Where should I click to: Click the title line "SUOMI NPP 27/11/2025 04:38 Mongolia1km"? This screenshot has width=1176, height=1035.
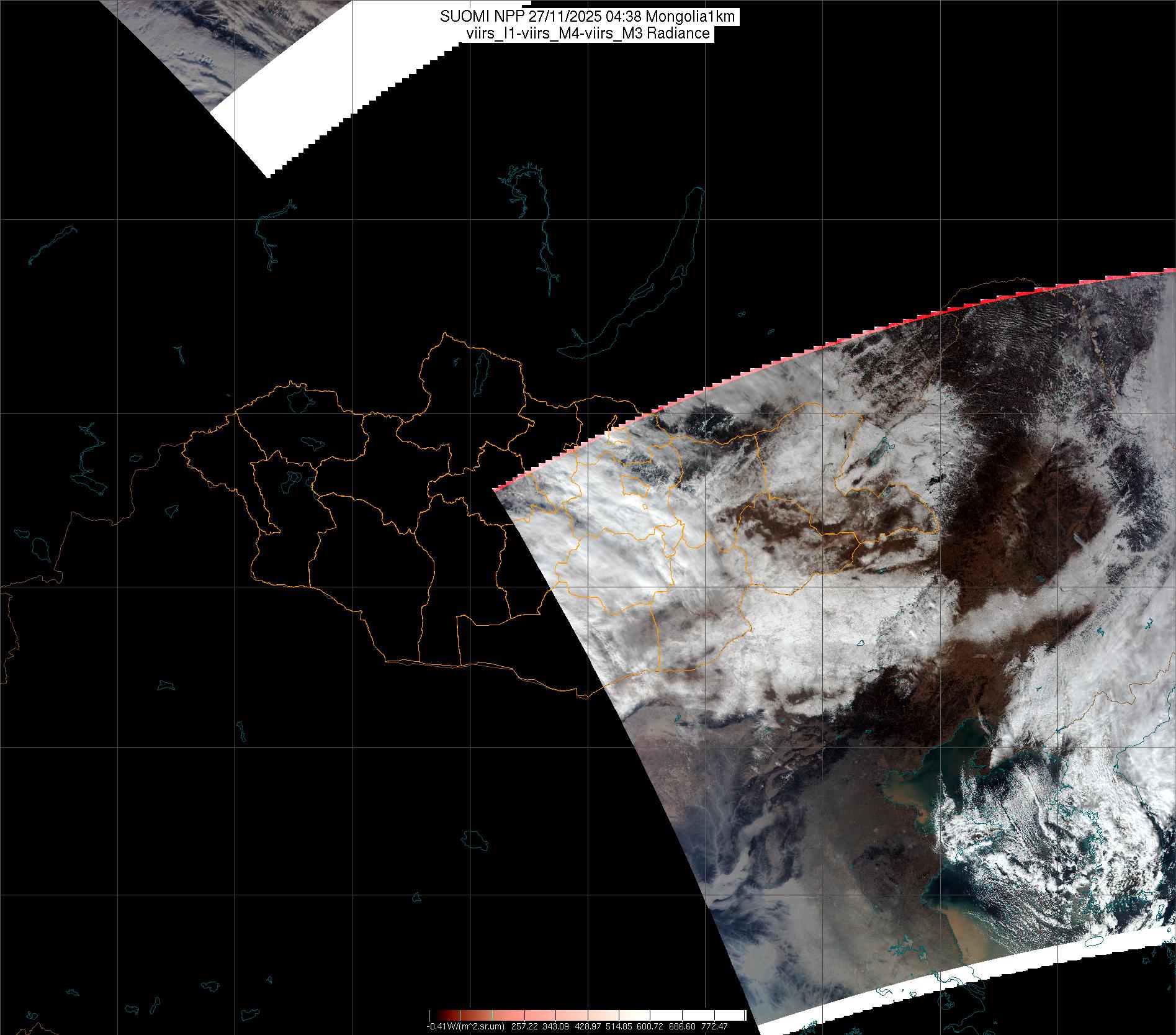pyautogui.click(x=587, y=17)
